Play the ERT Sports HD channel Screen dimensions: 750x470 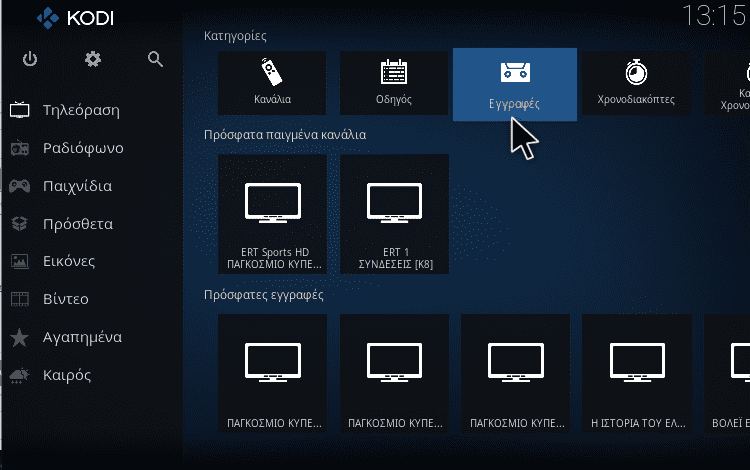coord(272,214)
